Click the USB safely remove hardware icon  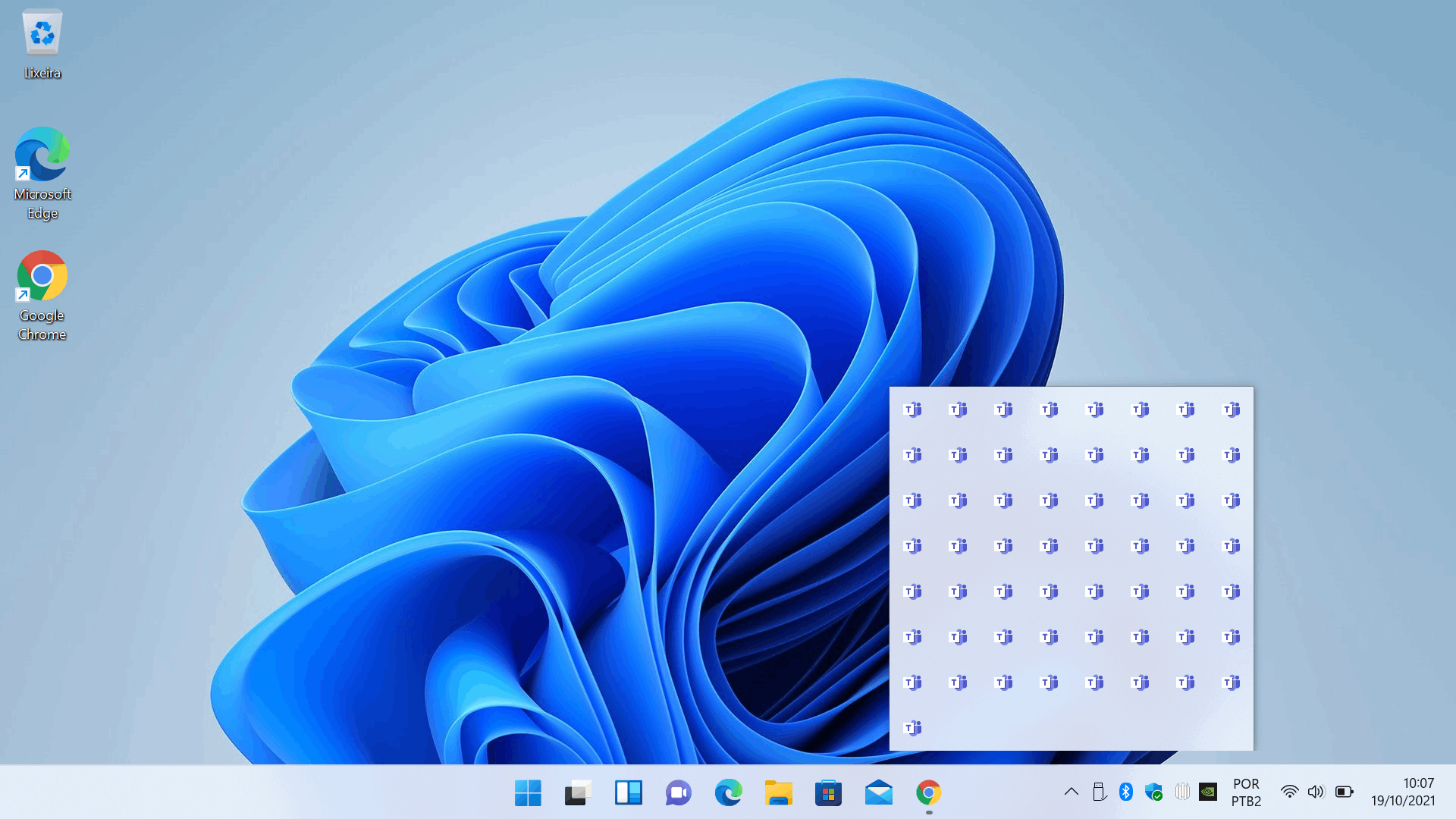[x=1099, y=792]
